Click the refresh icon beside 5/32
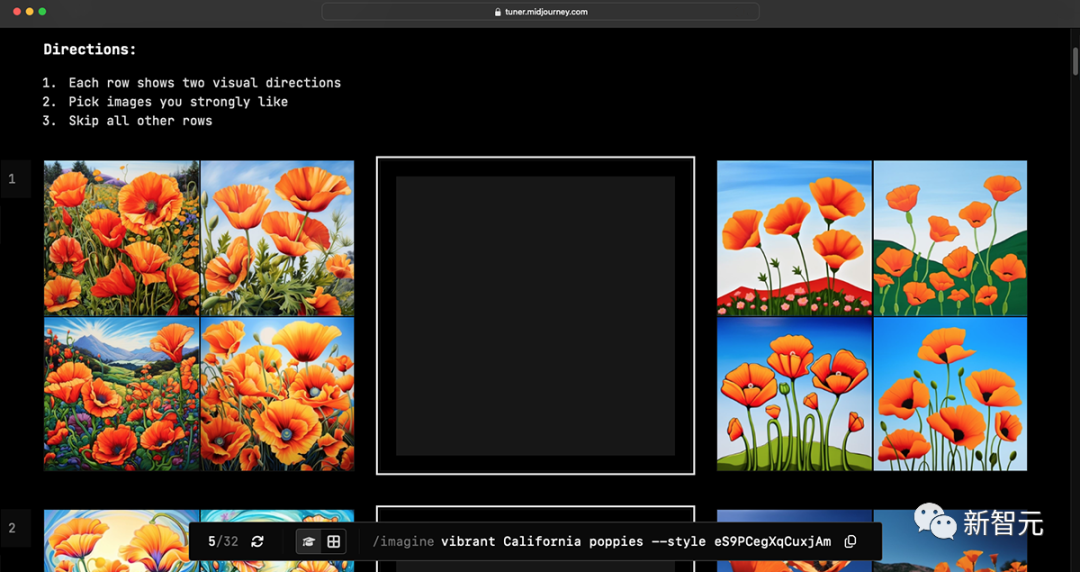1080x572 pixels. click(x=258, y=542)
